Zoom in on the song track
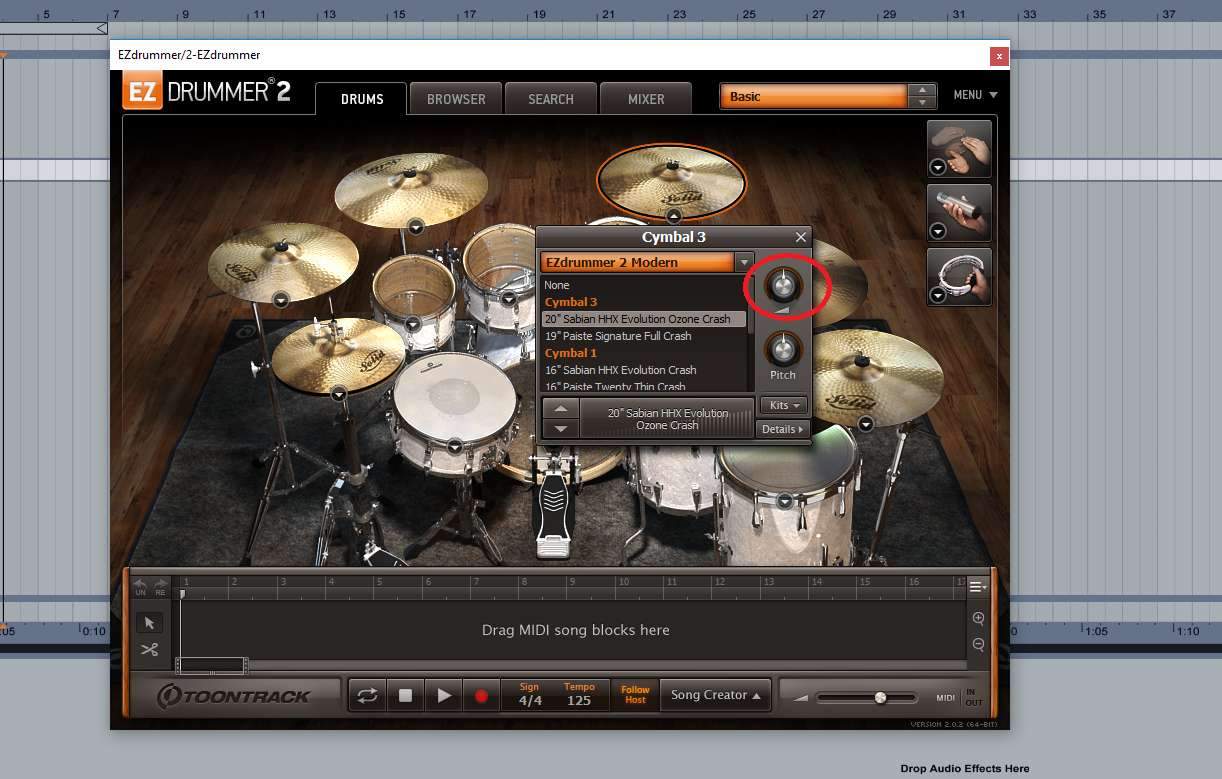Viewport: 1222px width, 779px height. click(x=978, y=619)
